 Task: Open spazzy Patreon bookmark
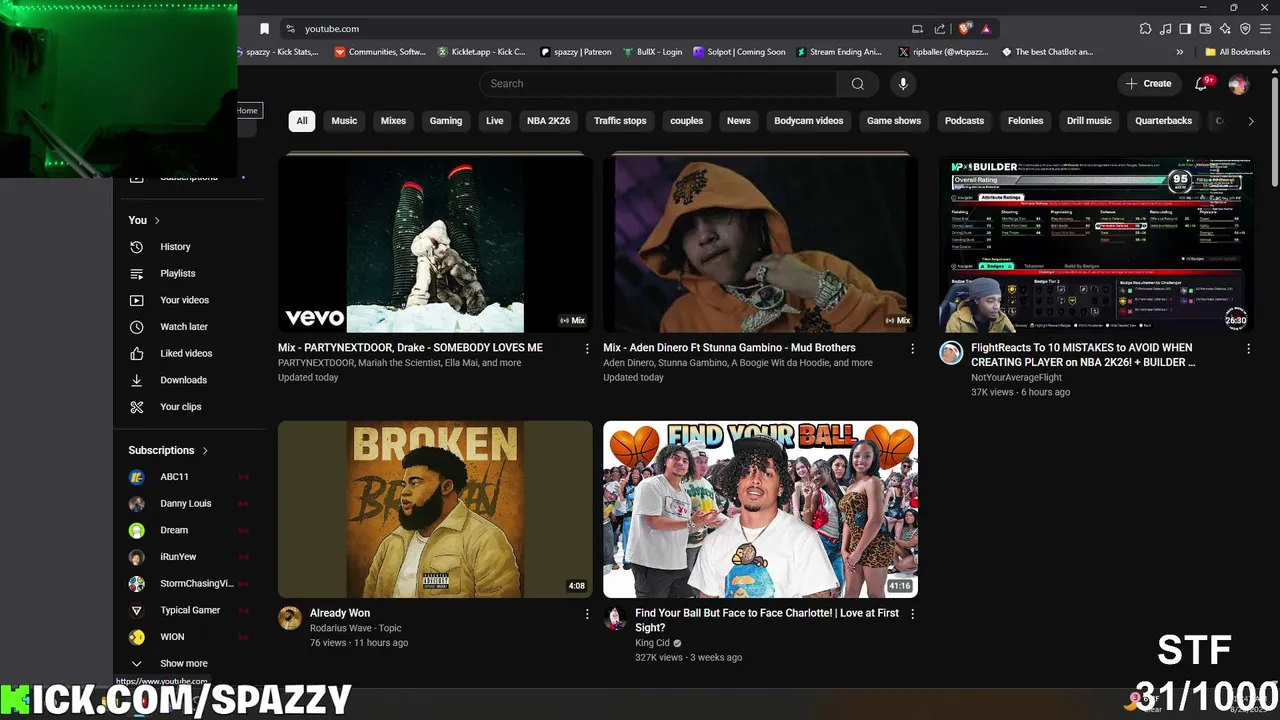pos(575,52)
